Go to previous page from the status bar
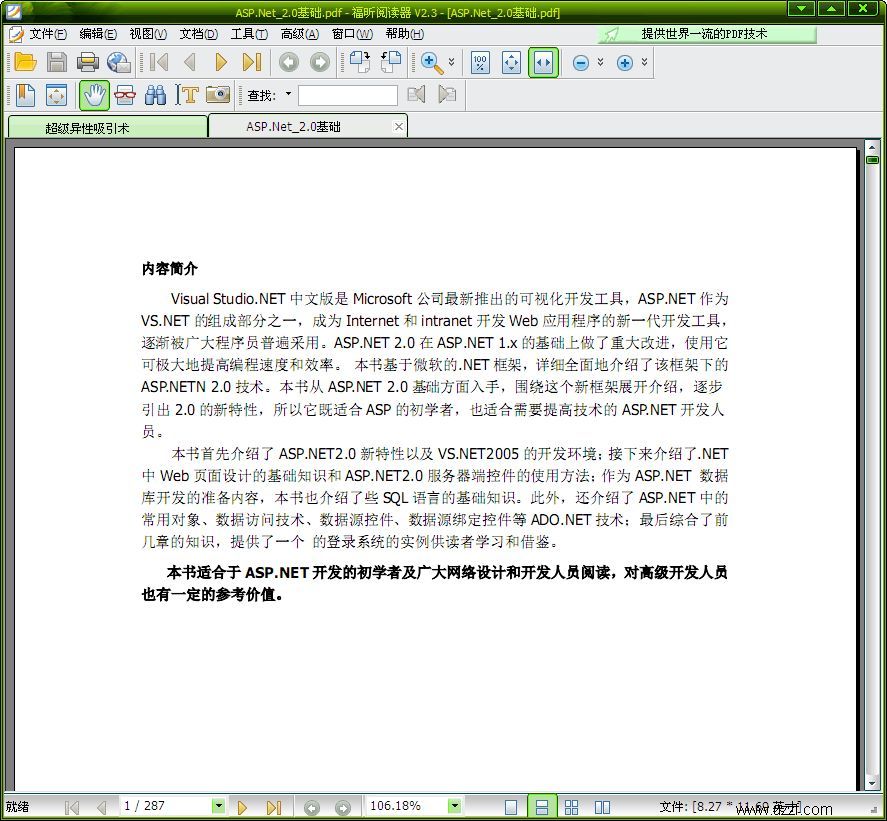Screen dimensions: 887x821 [x=102, y=807]
